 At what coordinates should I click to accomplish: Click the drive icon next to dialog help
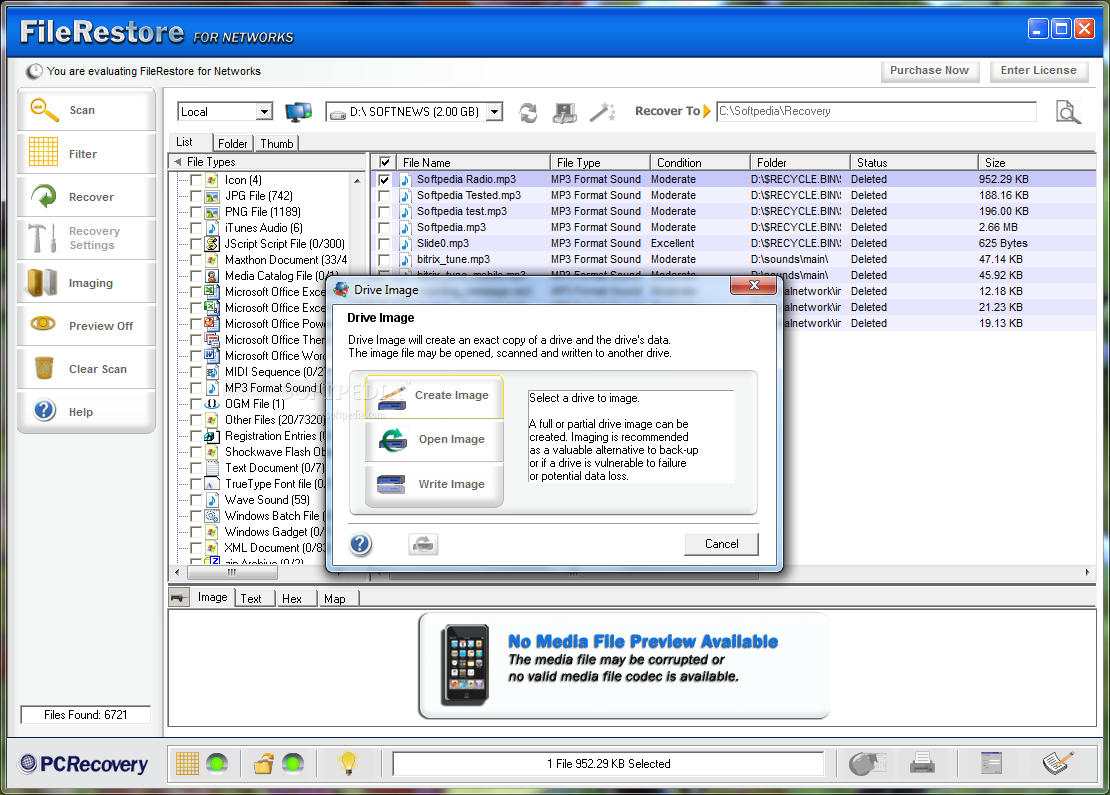coord(423,544)
